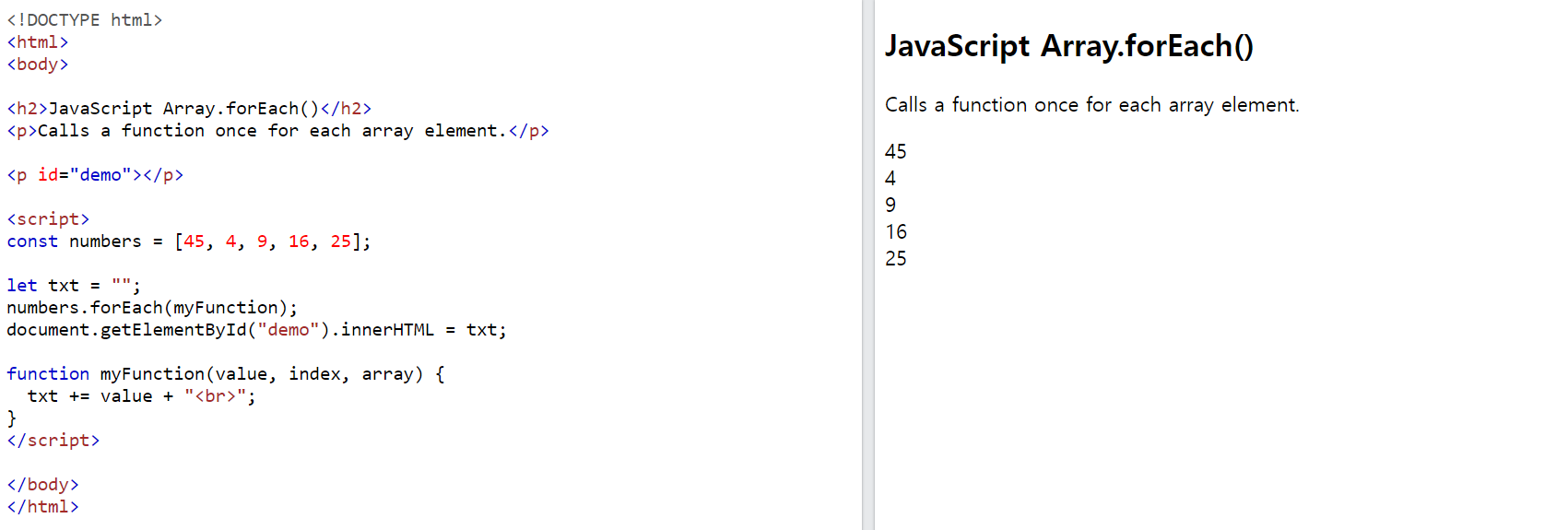Click output value 25 in result pane
This screenshot has height=530, width=1568.
point(896,258)
